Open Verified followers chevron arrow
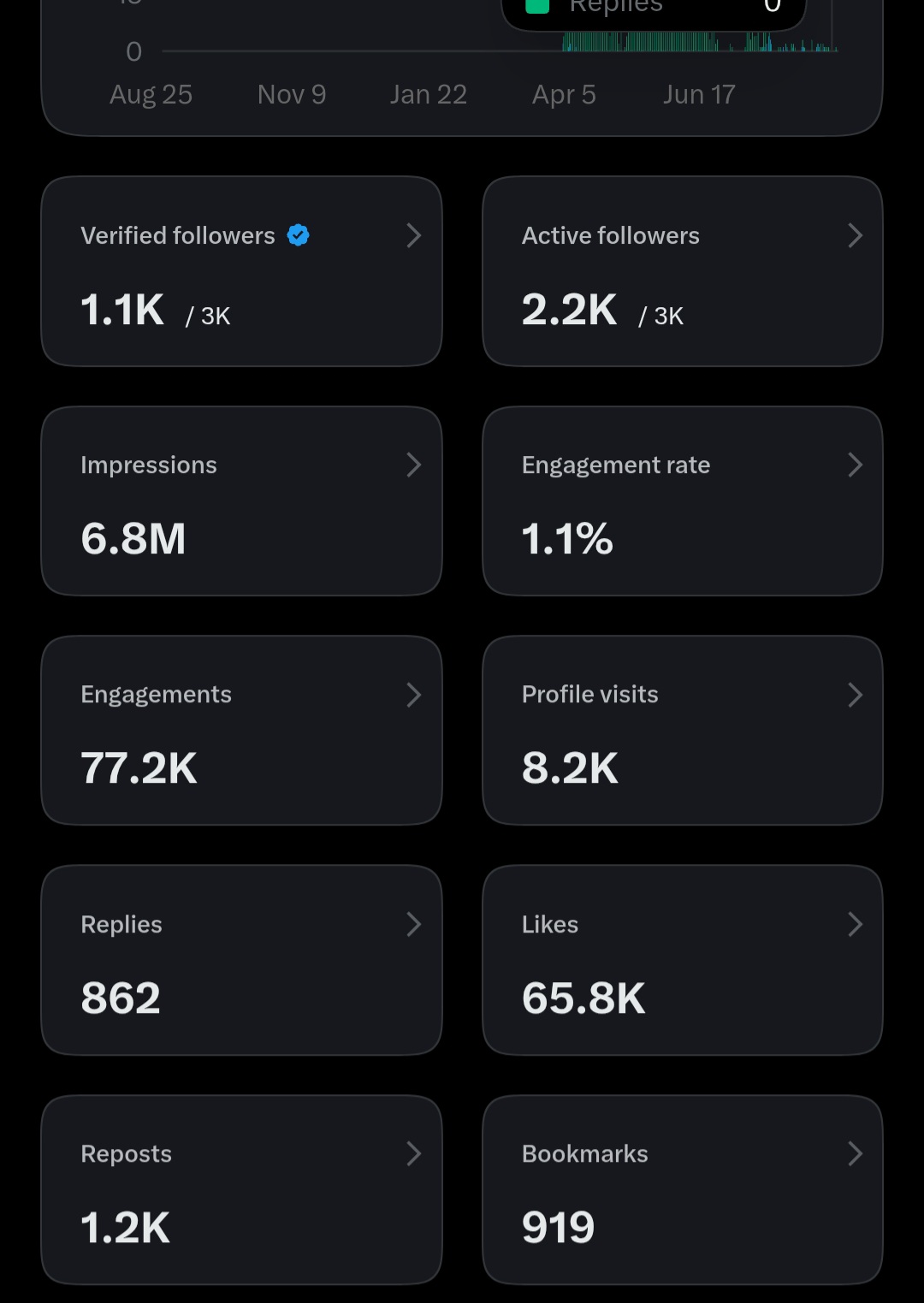 pos(414,235)
